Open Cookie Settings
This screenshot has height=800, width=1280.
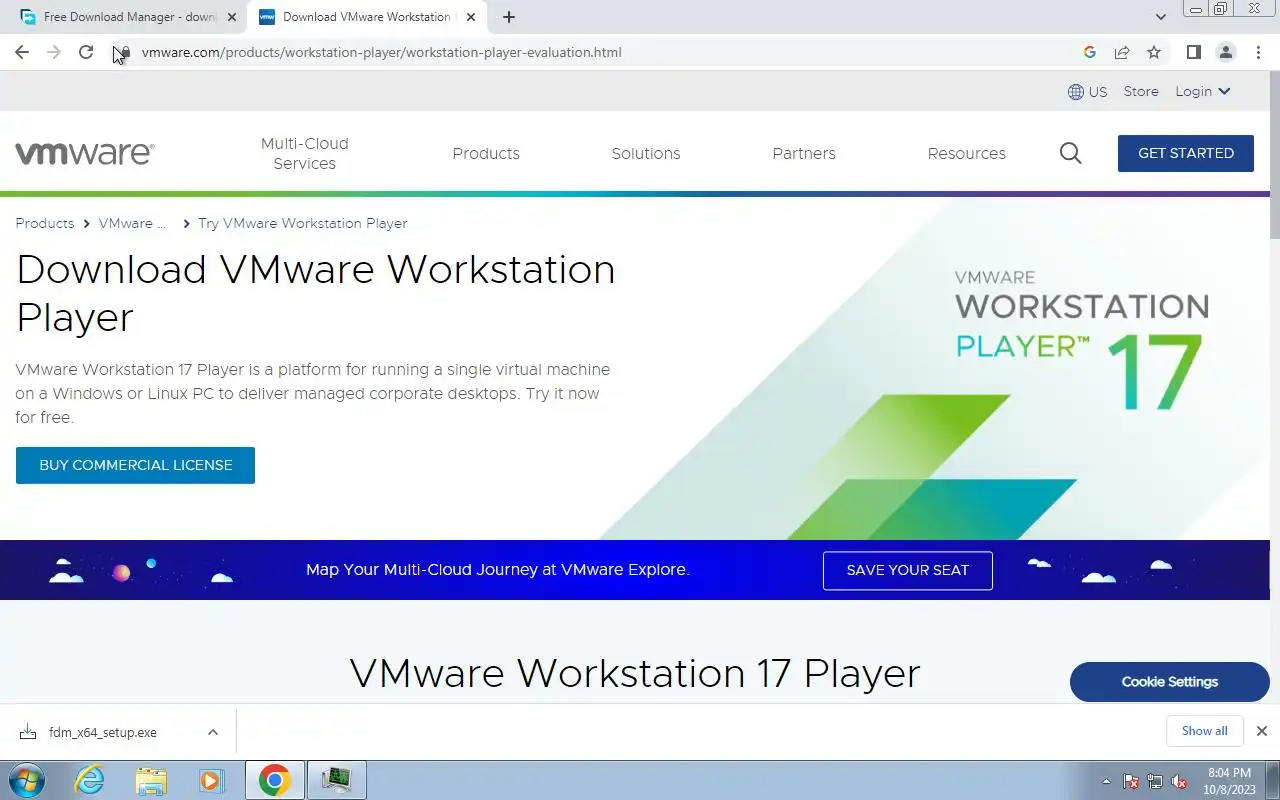1170,682
